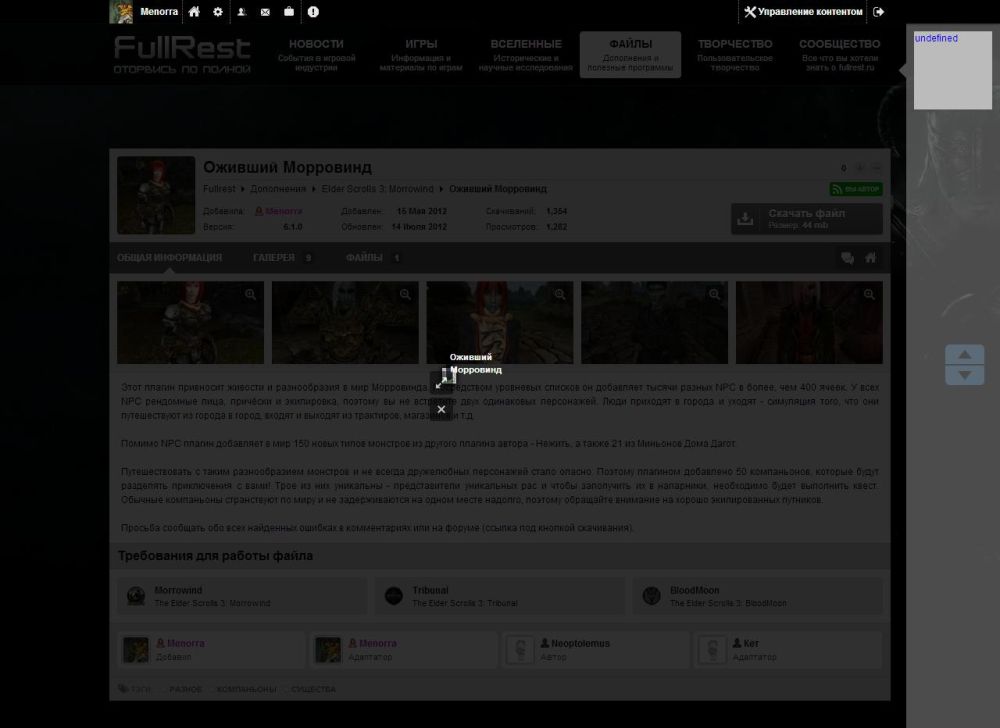Open notifications via the exclamation icon

tap(313, 11)
